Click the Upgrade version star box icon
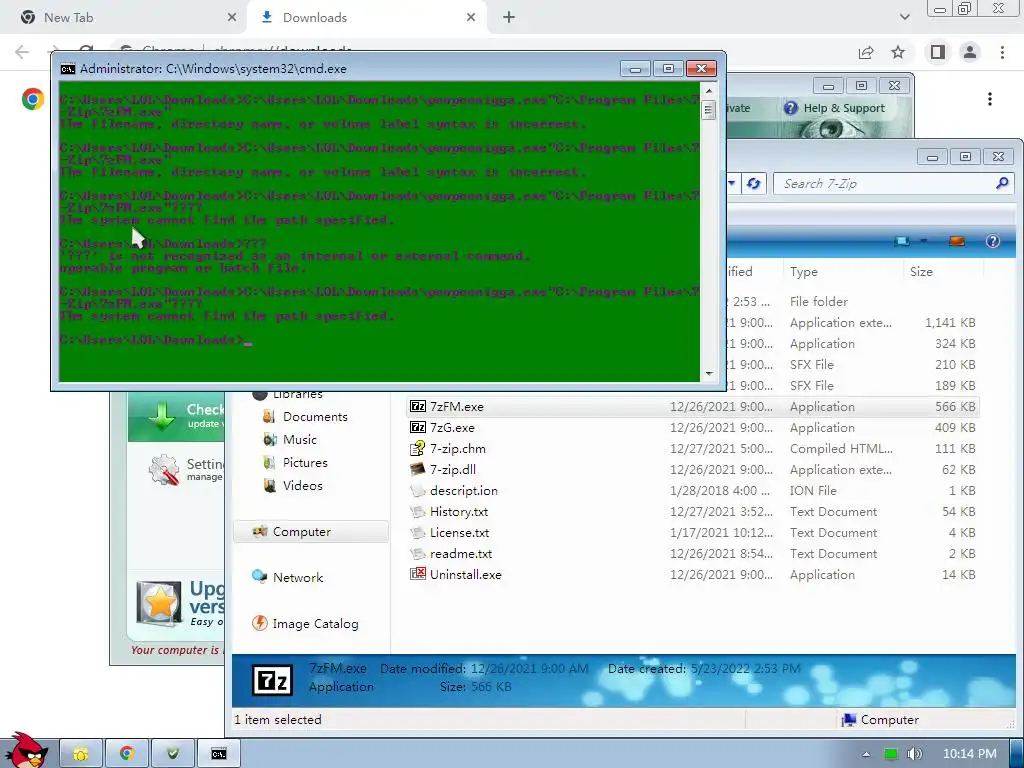The width and height of the screenshot is (1024, 768). pyautogui.click(x=159, y=603)
